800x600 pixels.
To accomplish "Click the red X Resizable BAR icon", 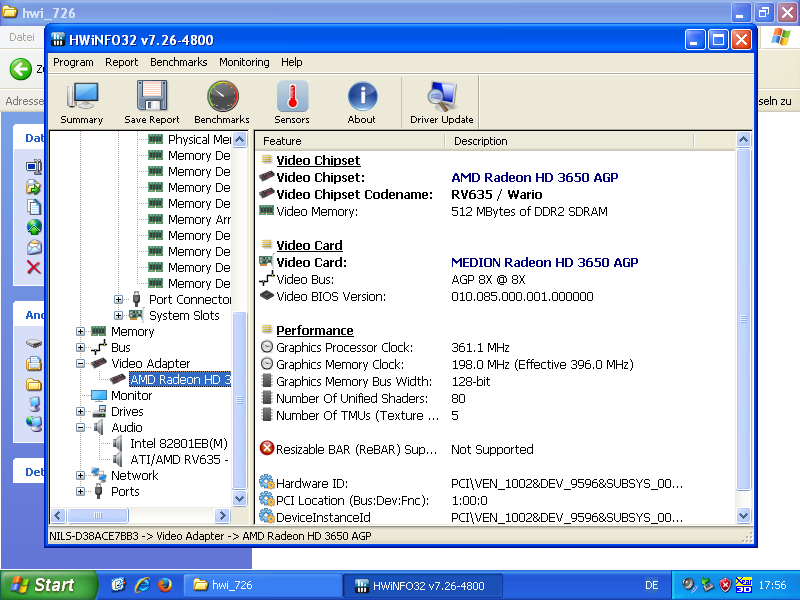I will tap(267, 448).
